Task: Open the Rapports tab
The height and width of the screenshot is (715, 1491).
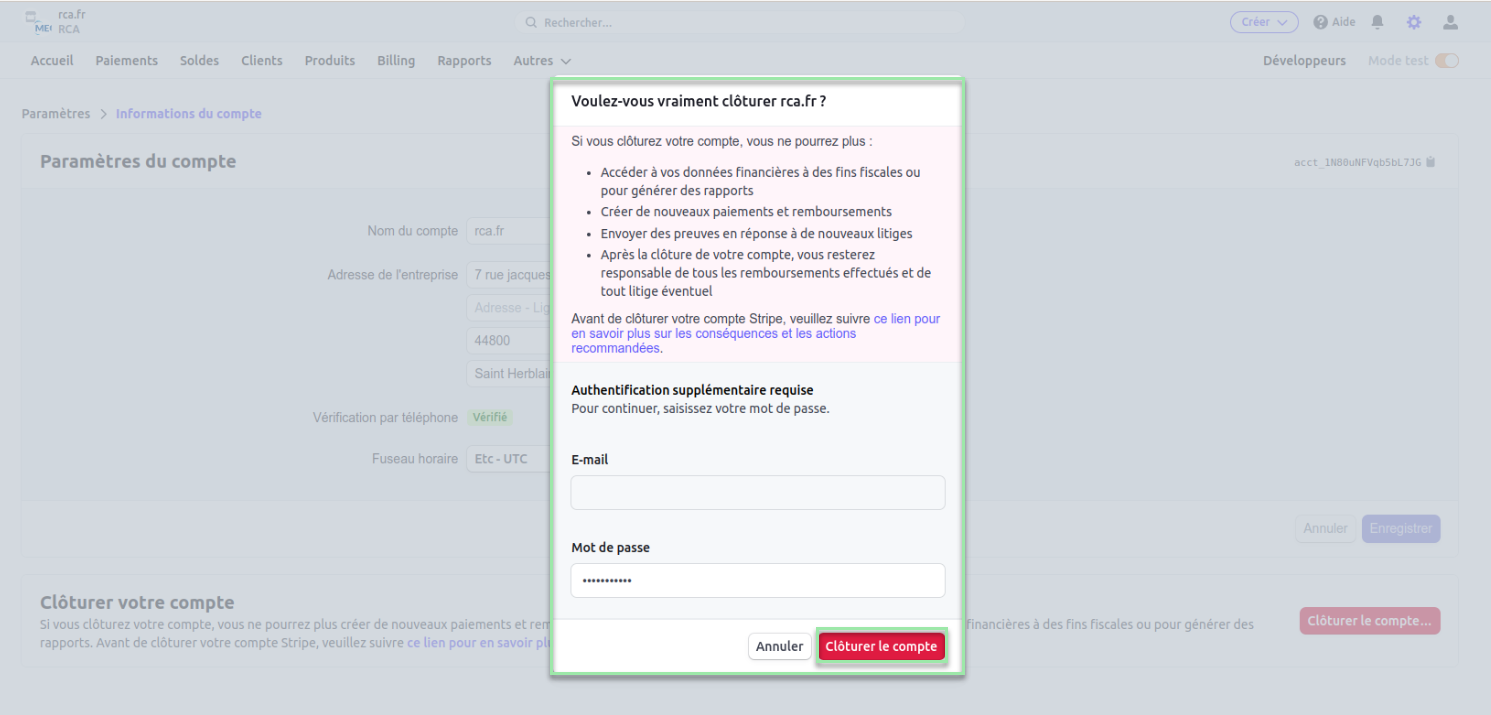Action: [x=464, y=61]
